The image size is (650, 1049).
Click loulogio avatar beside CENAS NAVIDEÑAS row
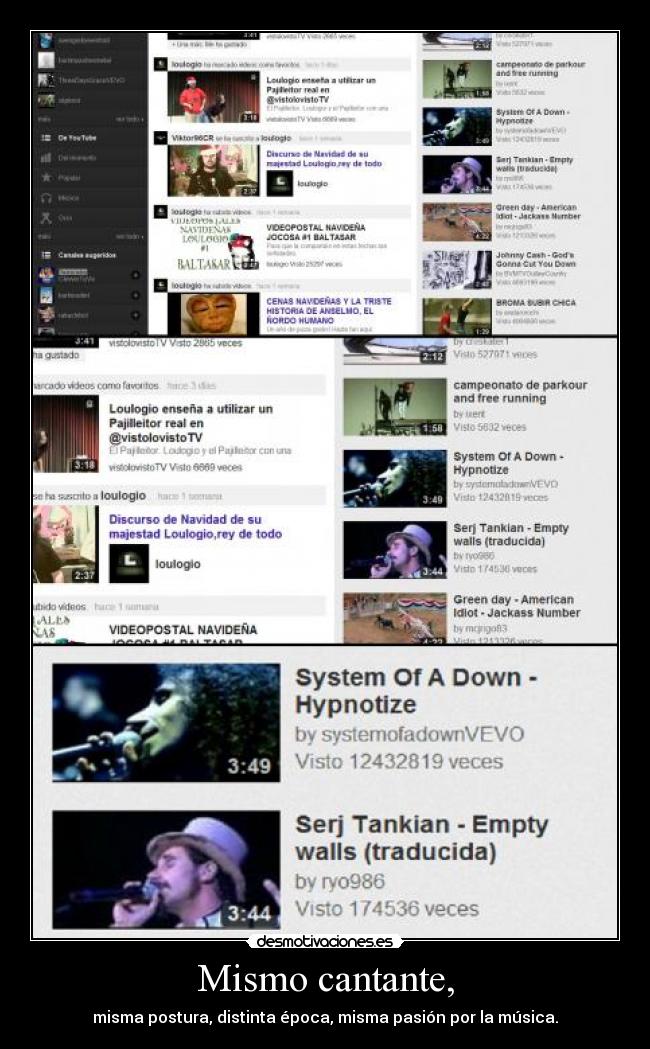pyautogui.click(x=160, y=286)
